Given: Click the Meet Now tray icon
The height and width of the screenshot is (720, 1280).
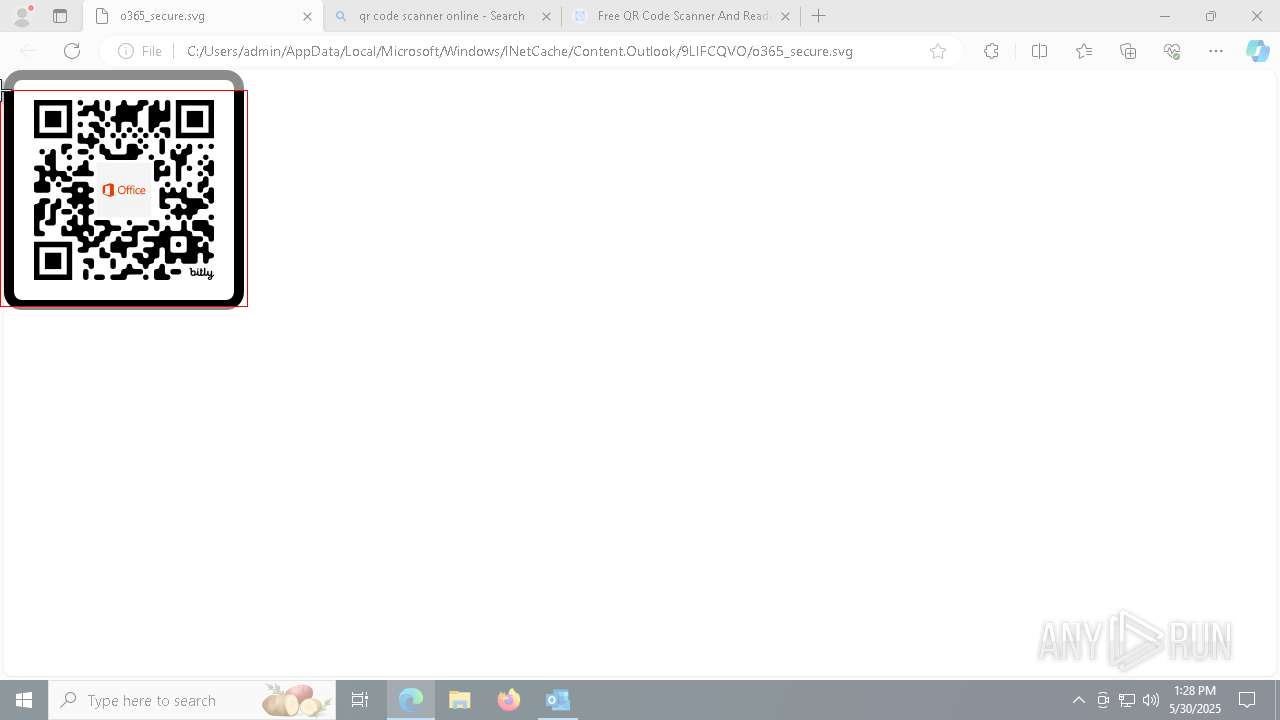Looking at the screenshot, I should pyautogui.click(x=1103, y=700).
